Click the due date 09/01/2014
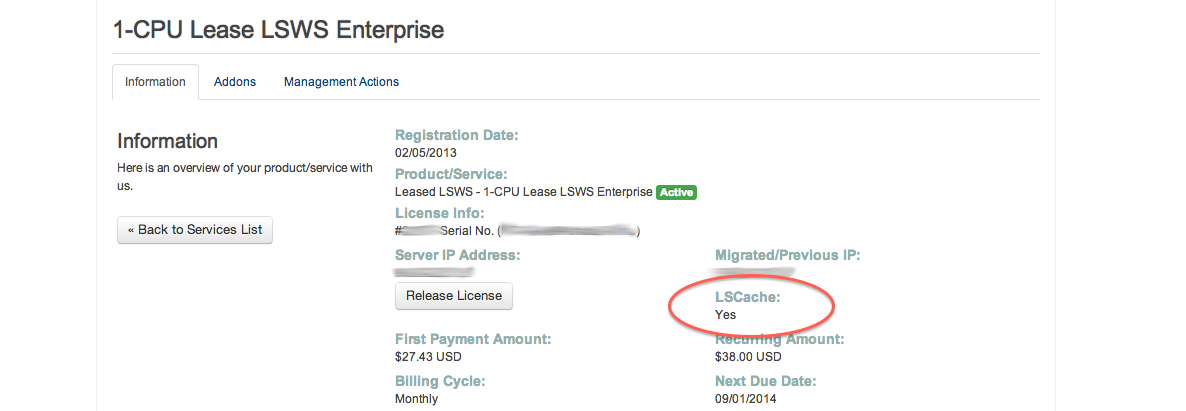 point(746,398)
